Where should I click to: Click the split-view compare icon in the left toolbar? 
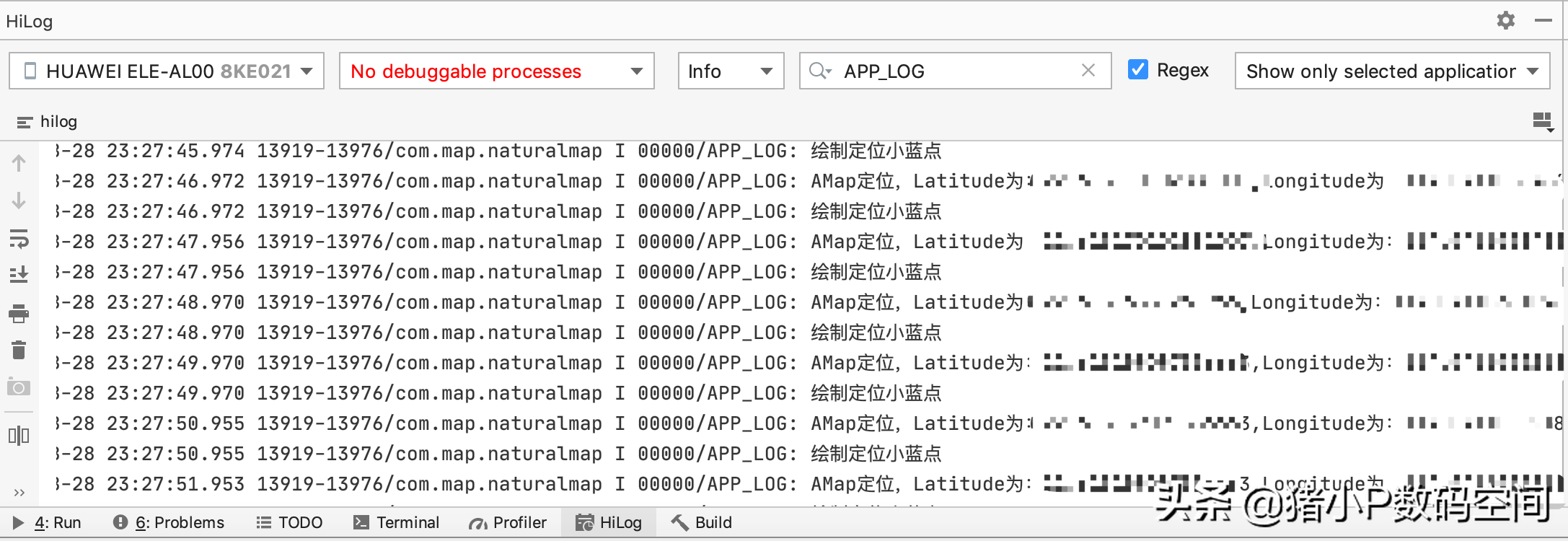tap(19, 436)
